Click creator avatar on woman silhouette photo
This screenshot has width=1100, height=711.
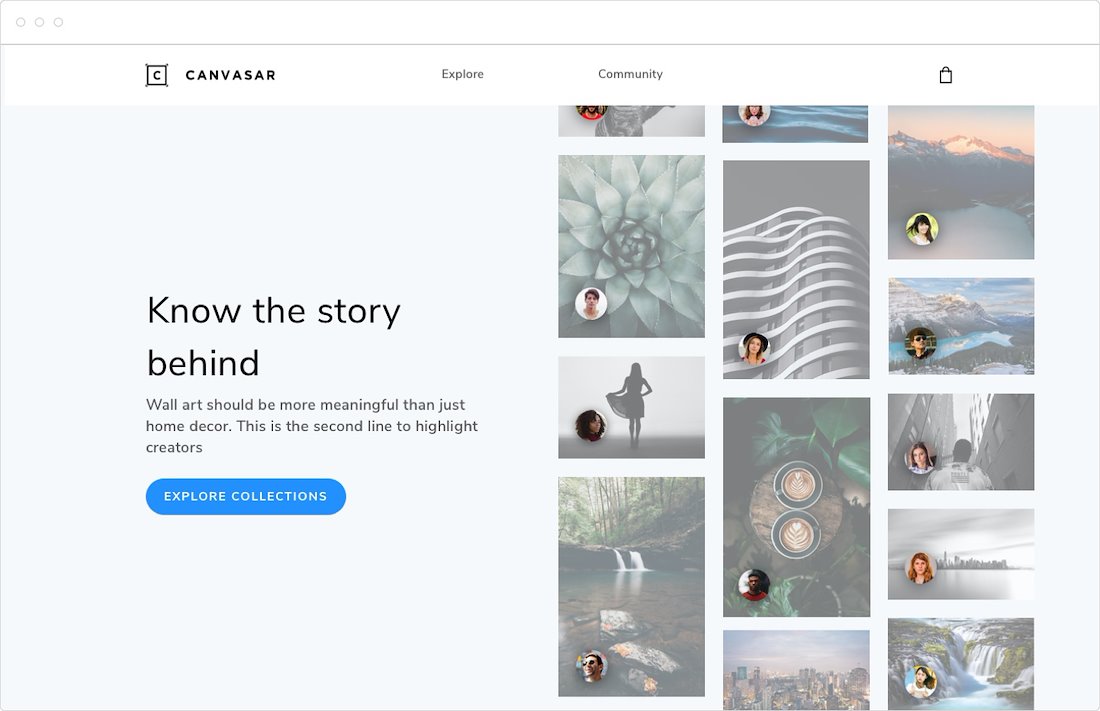(x=591, y=425)
